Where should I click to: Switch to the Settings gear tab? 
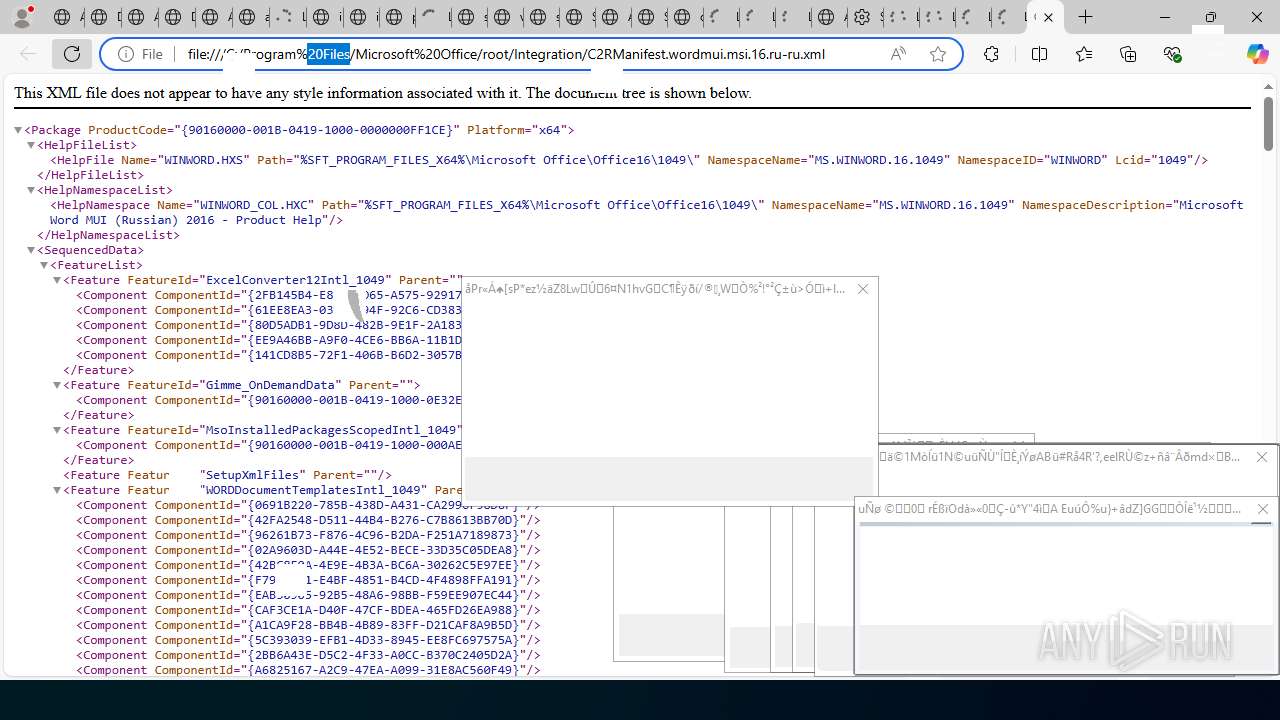coord(862,17)
